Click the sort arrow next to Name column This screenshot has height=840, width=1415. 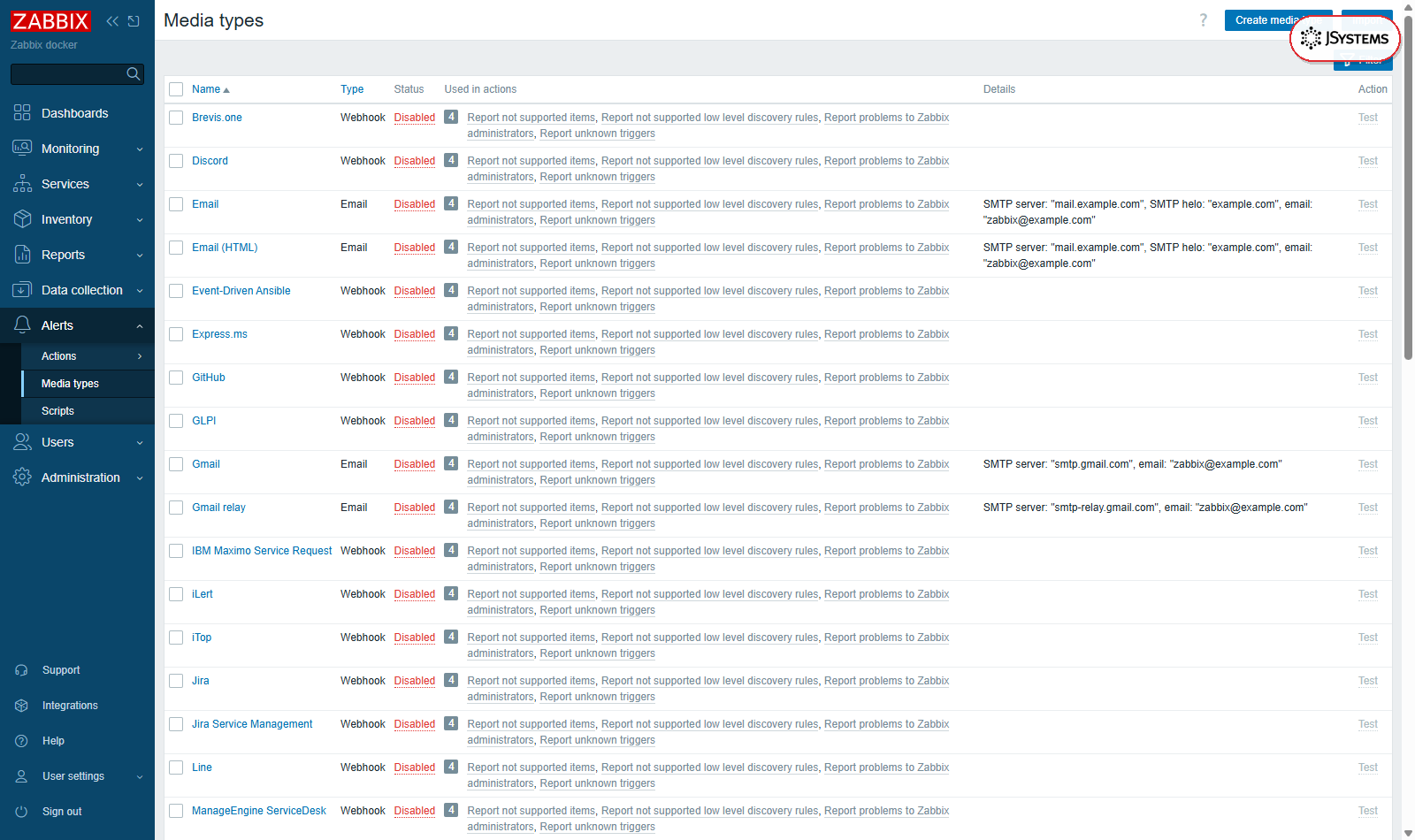click(x=226, y=90)
